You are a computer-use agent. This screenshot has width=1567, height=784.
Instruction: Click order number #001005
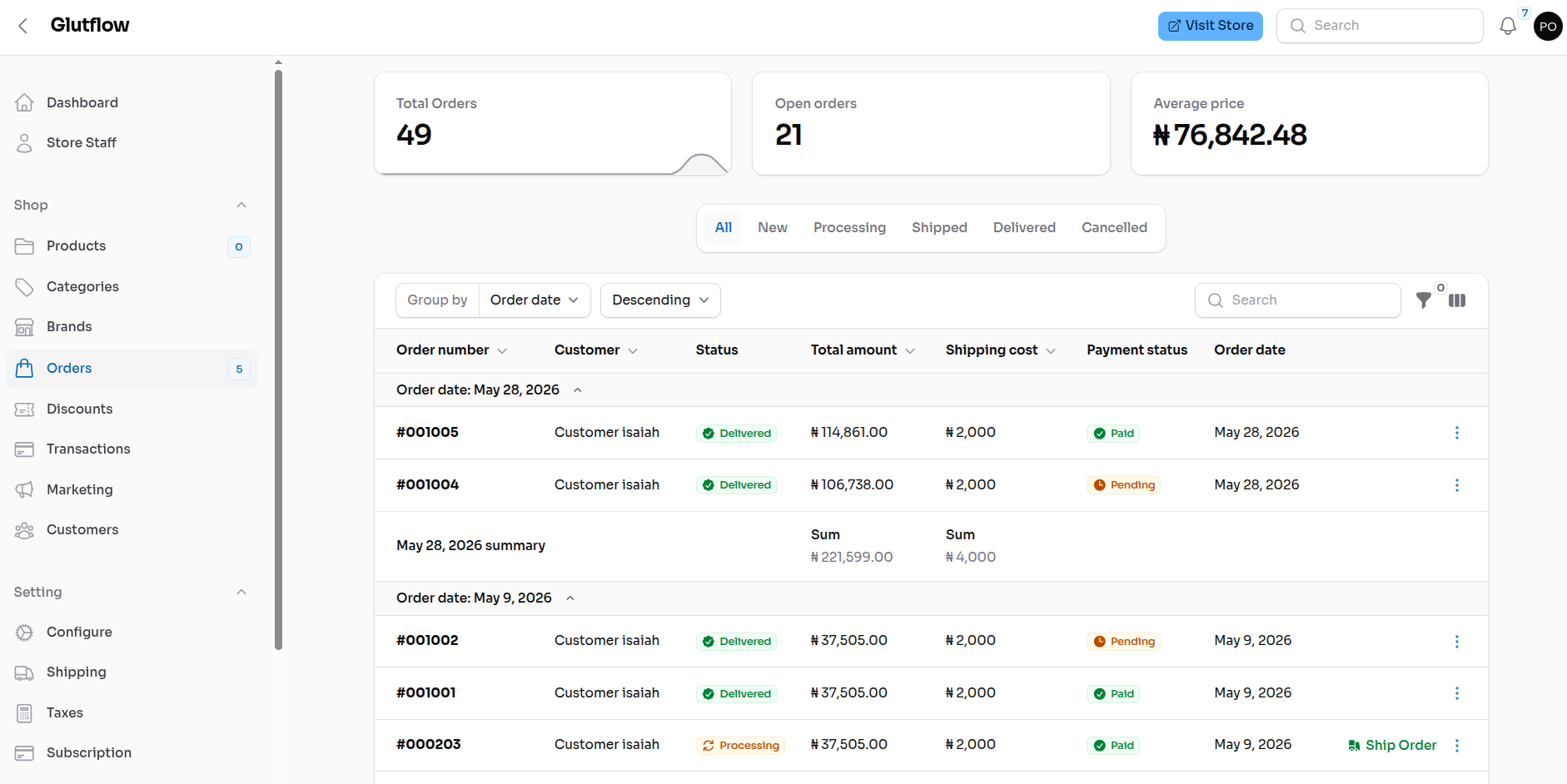427,433
